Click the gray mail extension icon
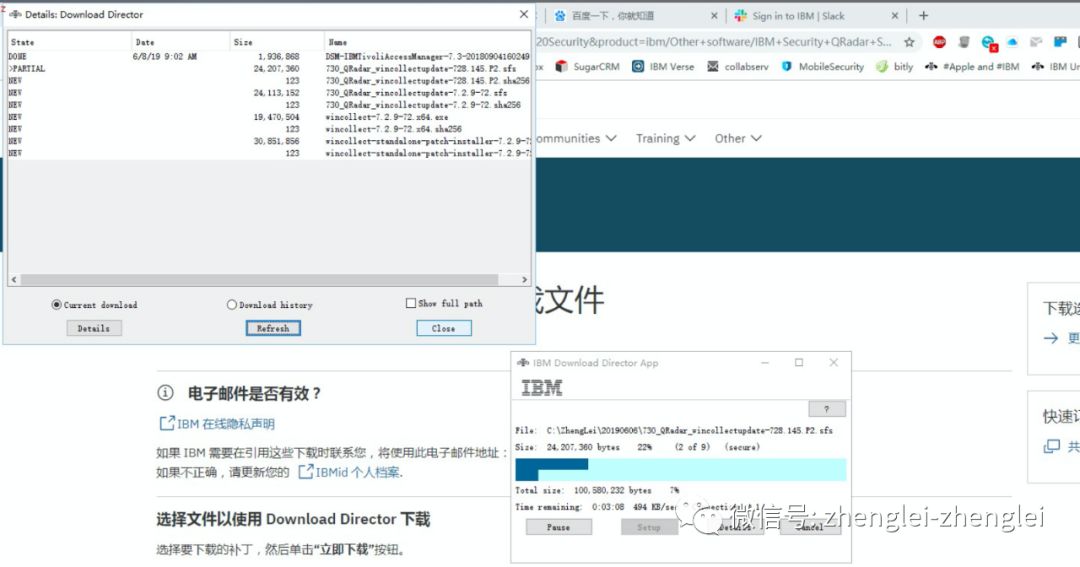Viewport: 1080px width, 567px height. (1036, 42)
